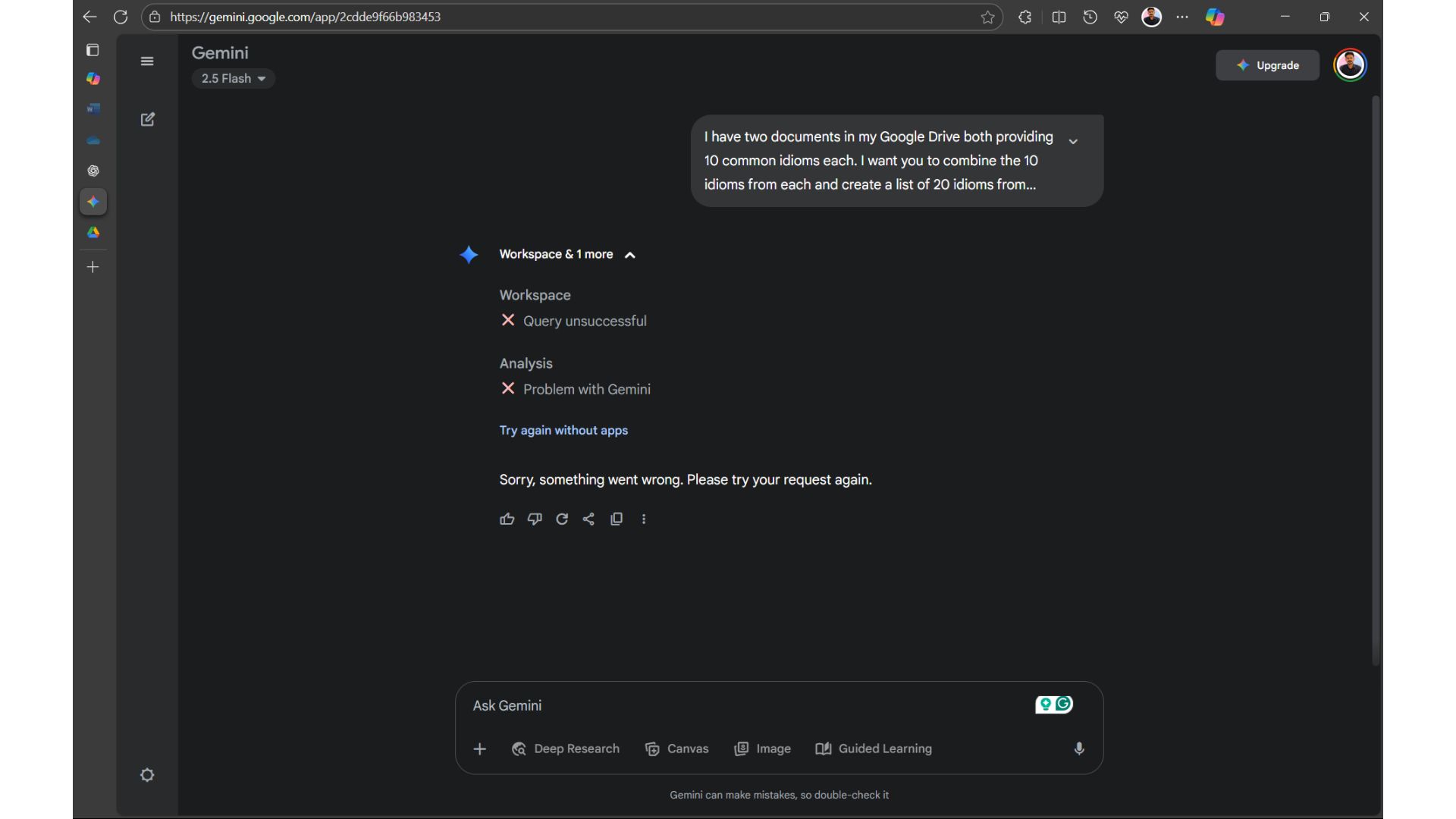Open Google Drive in the Edge sidebar
This screenshot has width=1456, height=819.
[93, 233]
